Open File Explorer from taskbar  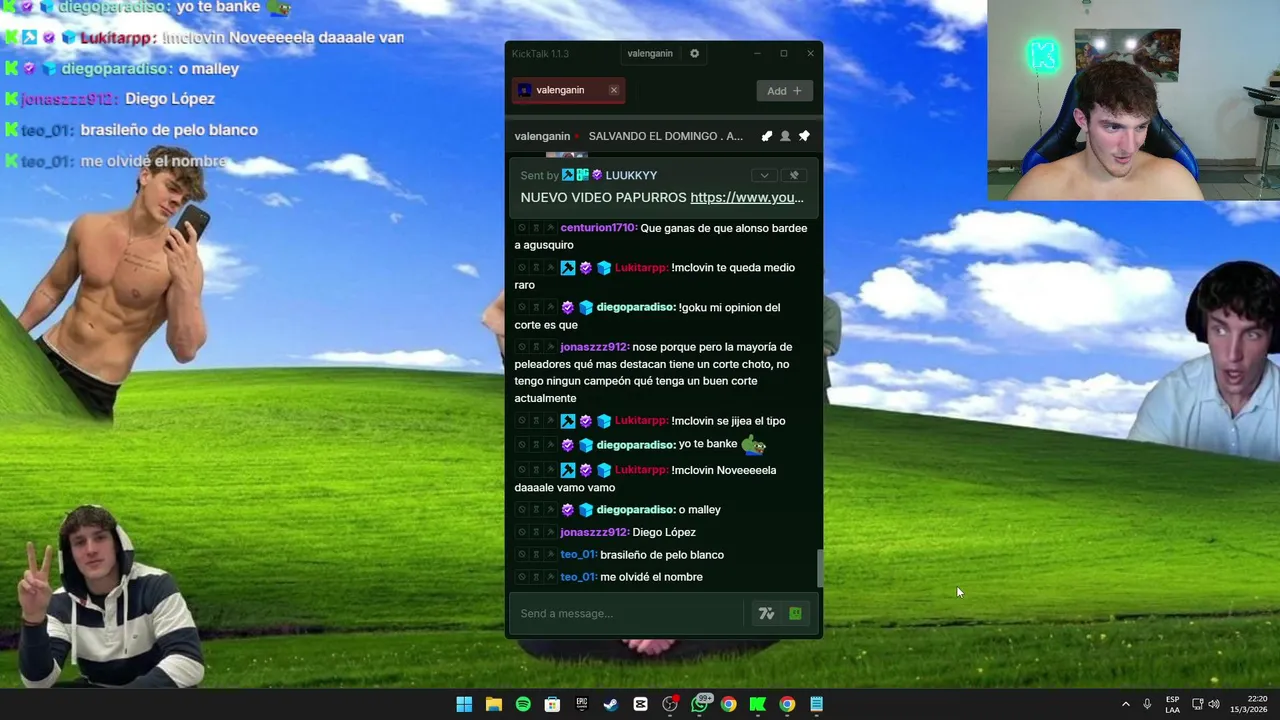(x=493, y=704)
